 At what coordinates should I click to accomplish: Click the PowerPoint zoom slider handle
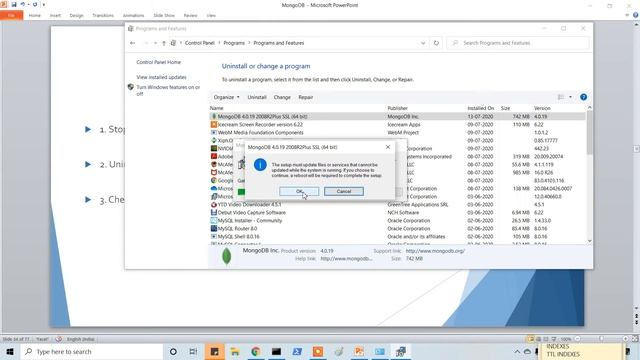(x=601, y=339)
